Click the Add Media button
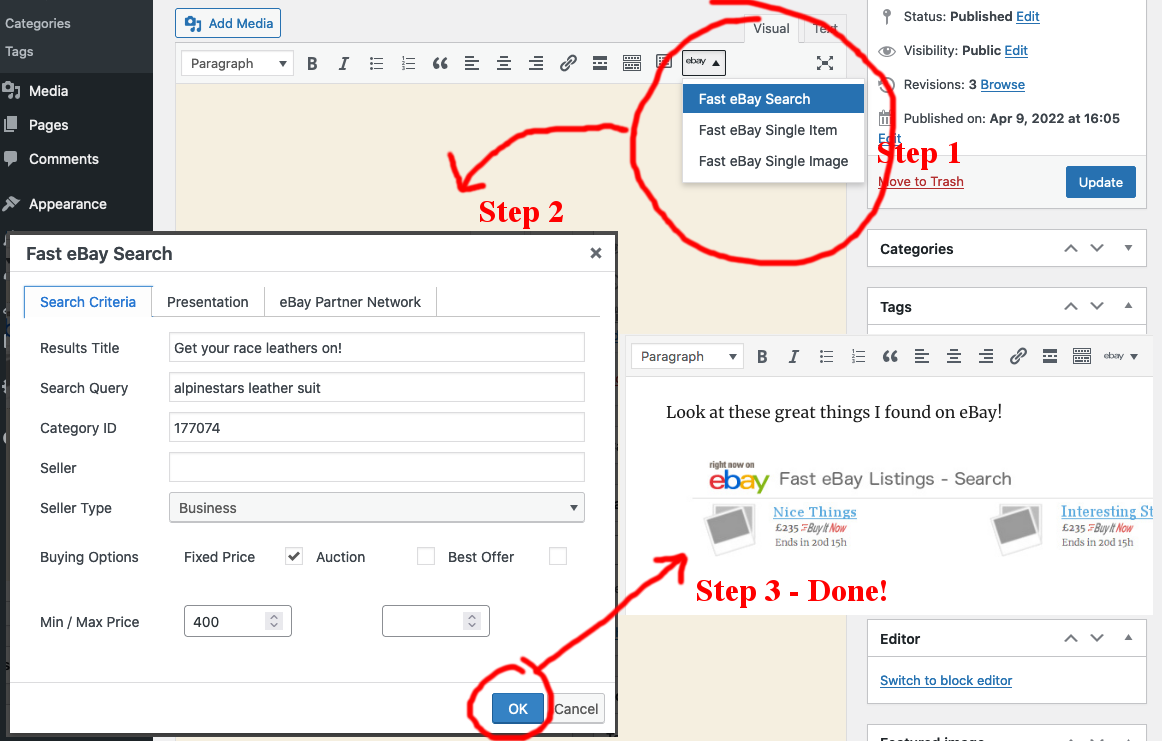 tap(228, 24)
